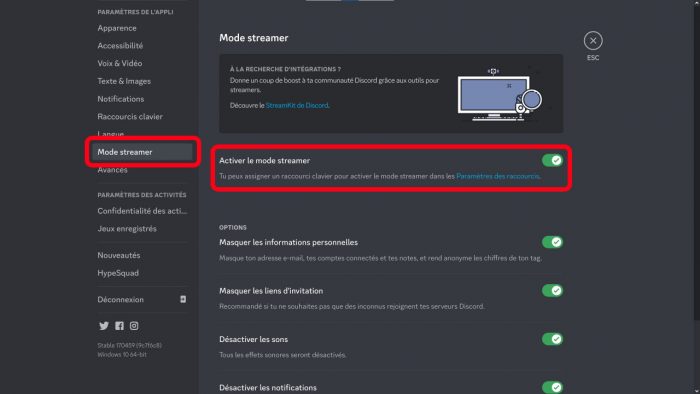Open Discord's Twitter page icon

(104, 326)
